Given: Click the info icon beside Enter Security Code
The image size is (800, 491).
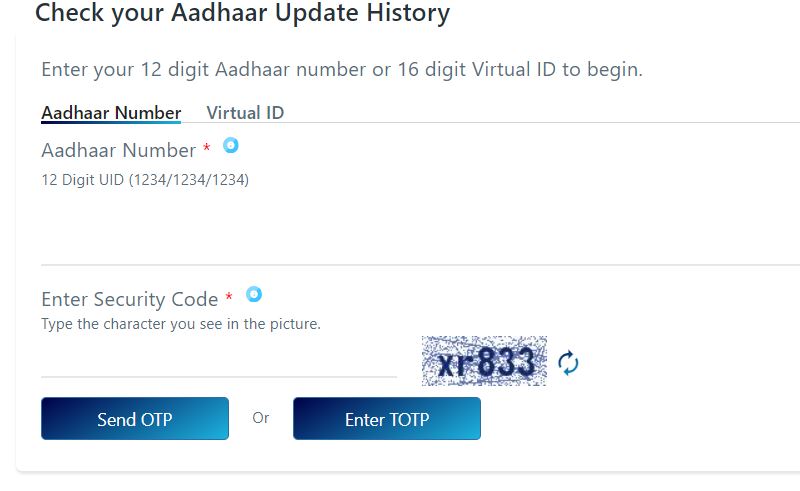Looking at the screenshot, I should point(254,294).
